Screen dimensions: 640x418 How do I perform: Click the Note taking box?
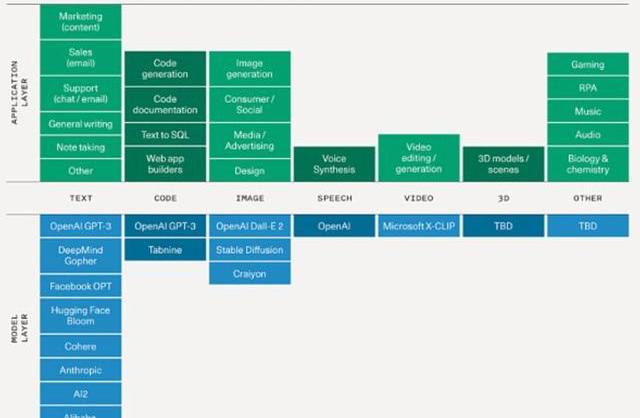coord(80,147)
